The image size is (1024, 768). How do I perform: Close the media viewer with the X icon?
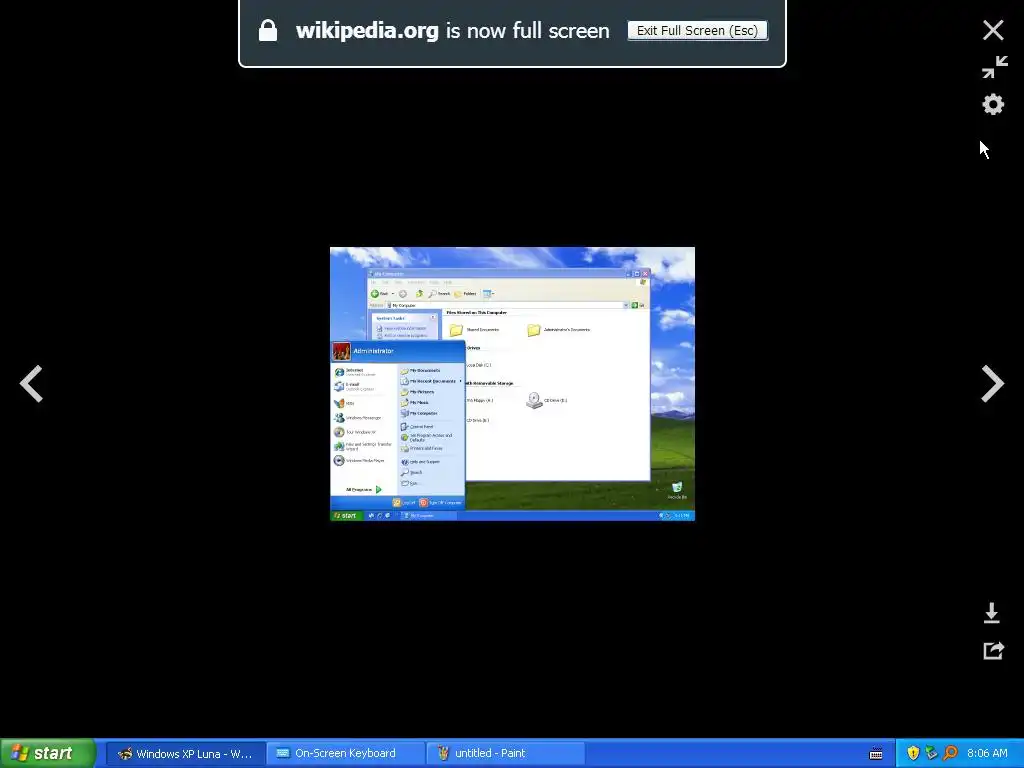tap(993, 30)
